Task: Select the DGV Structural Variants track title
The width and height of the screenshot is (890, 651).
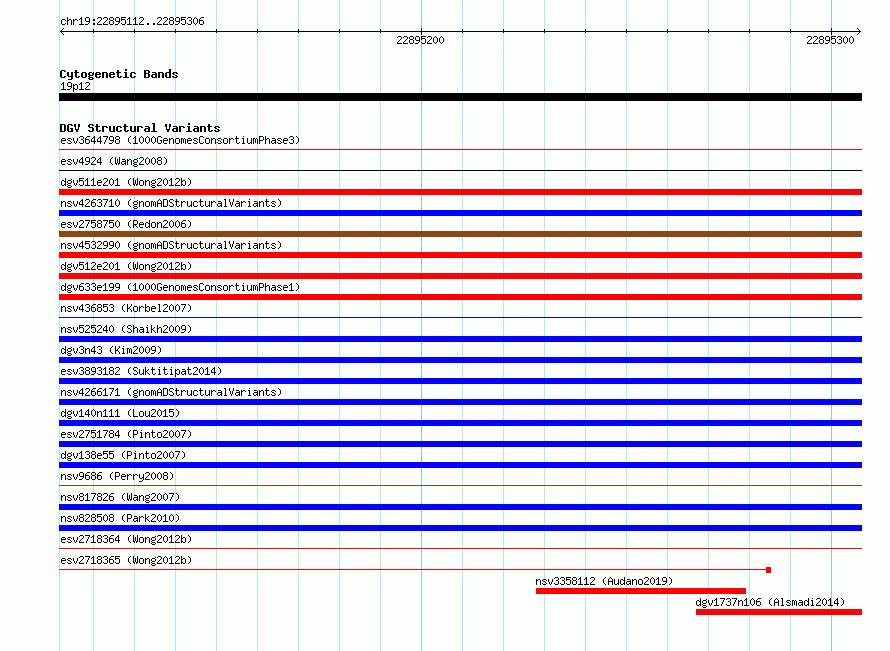Action: pyautogui.click(x=140, y=128)
